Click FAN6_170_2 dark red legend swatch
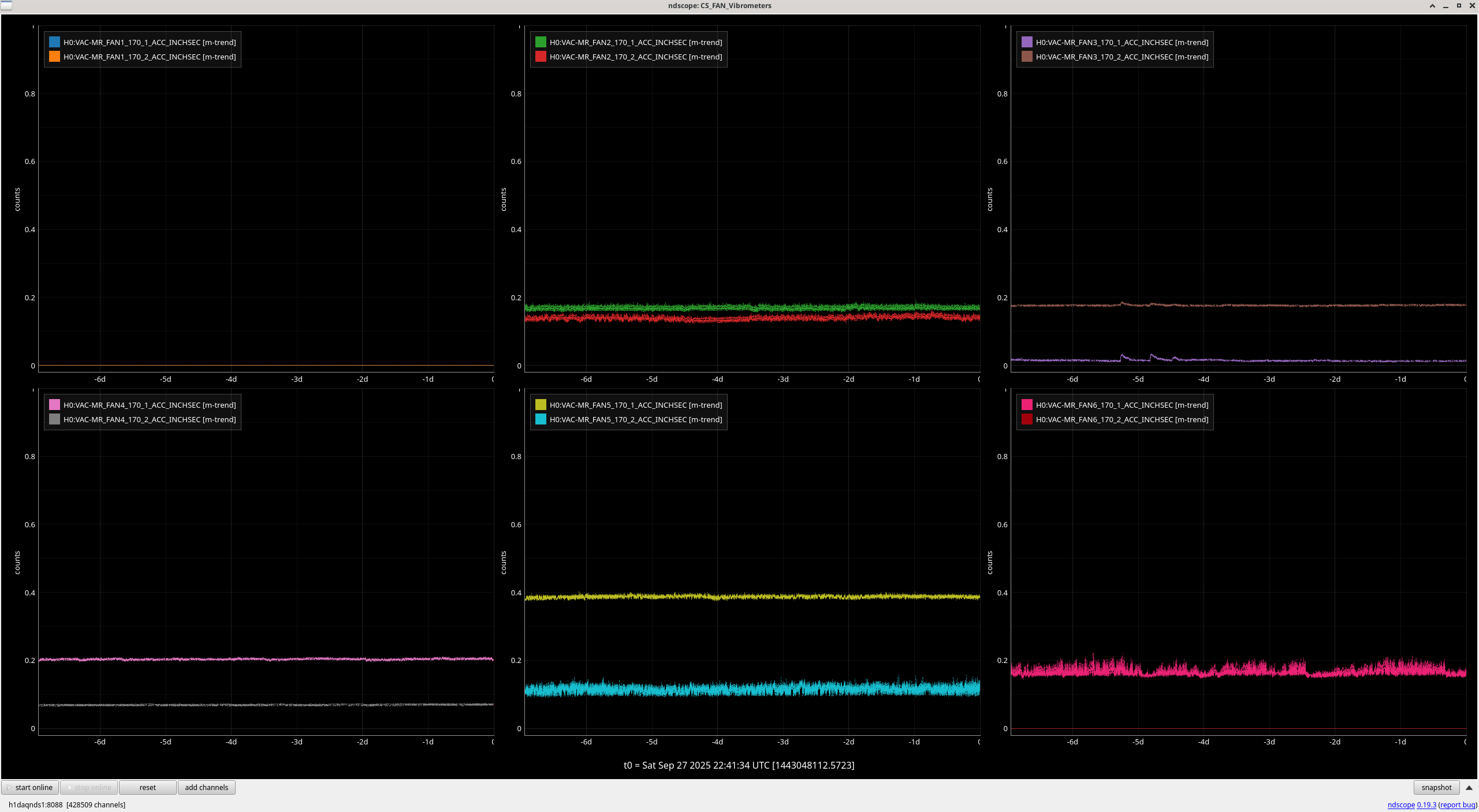 pos(1027,419)
